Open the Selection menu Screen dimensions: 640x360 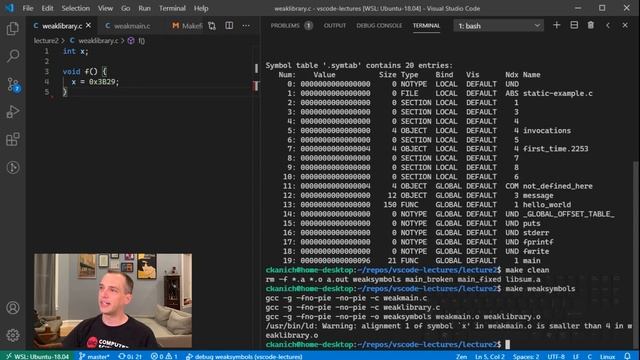pyautogui.click(x=76, y=8)
